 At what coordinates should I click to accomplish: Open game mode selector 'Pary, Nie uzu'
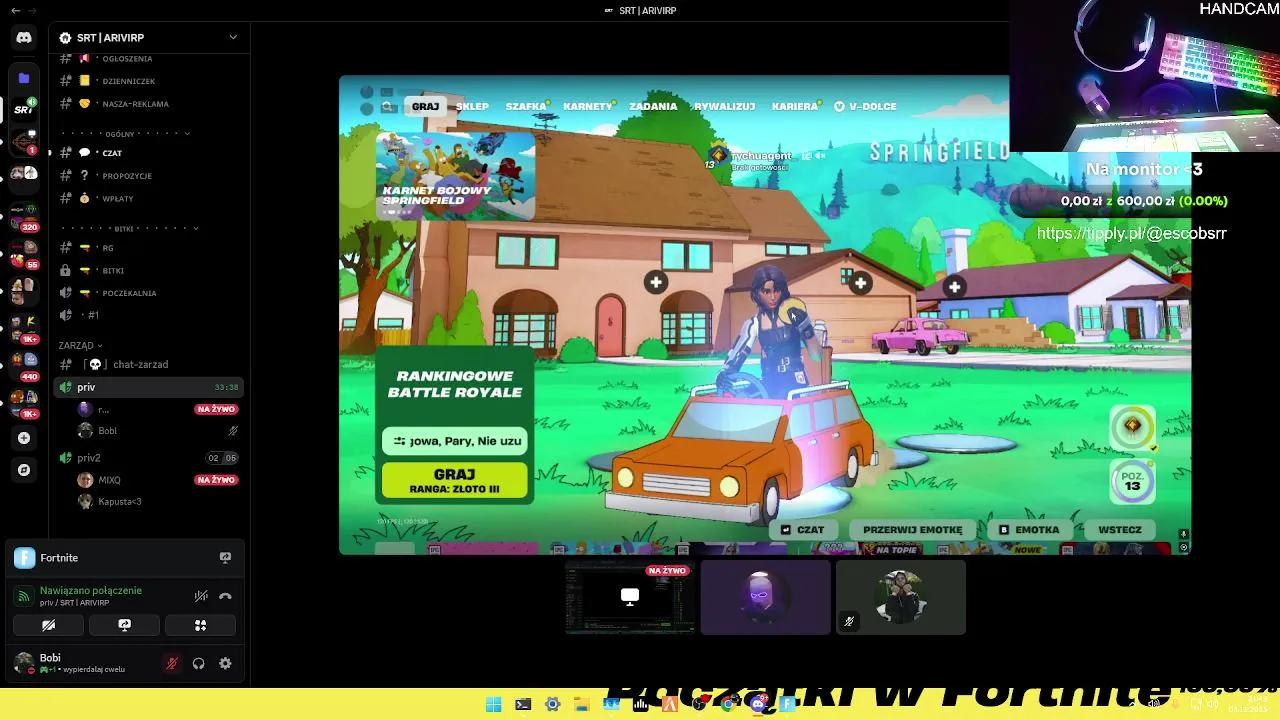(x=456, y=441)
